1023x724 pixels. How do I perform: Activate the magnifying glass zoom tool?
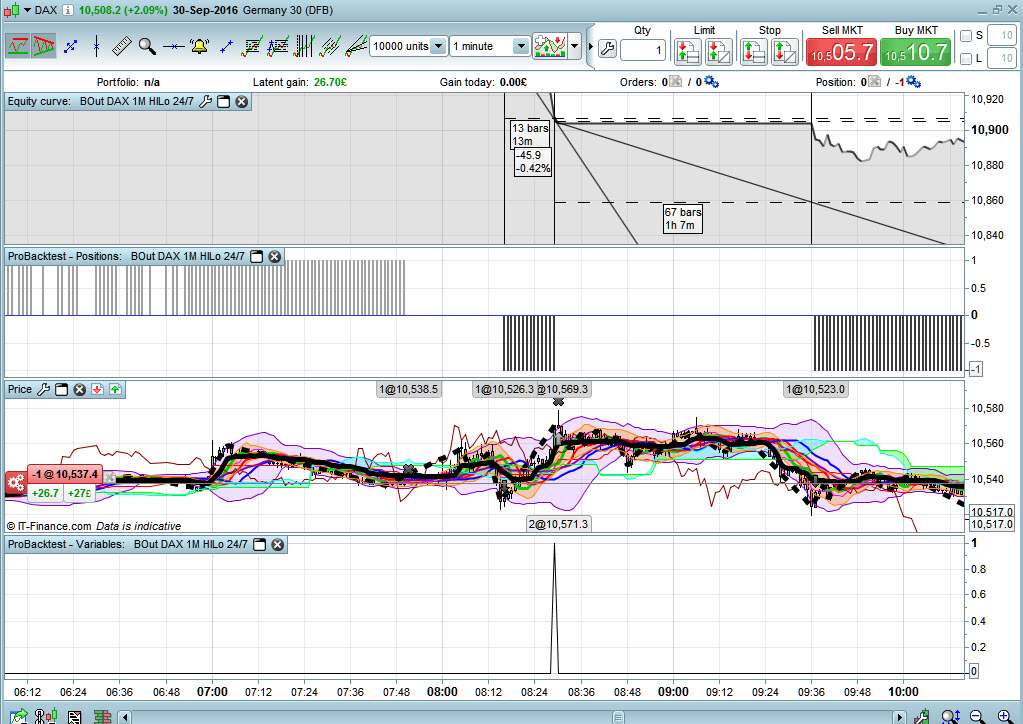coord(147,46)
